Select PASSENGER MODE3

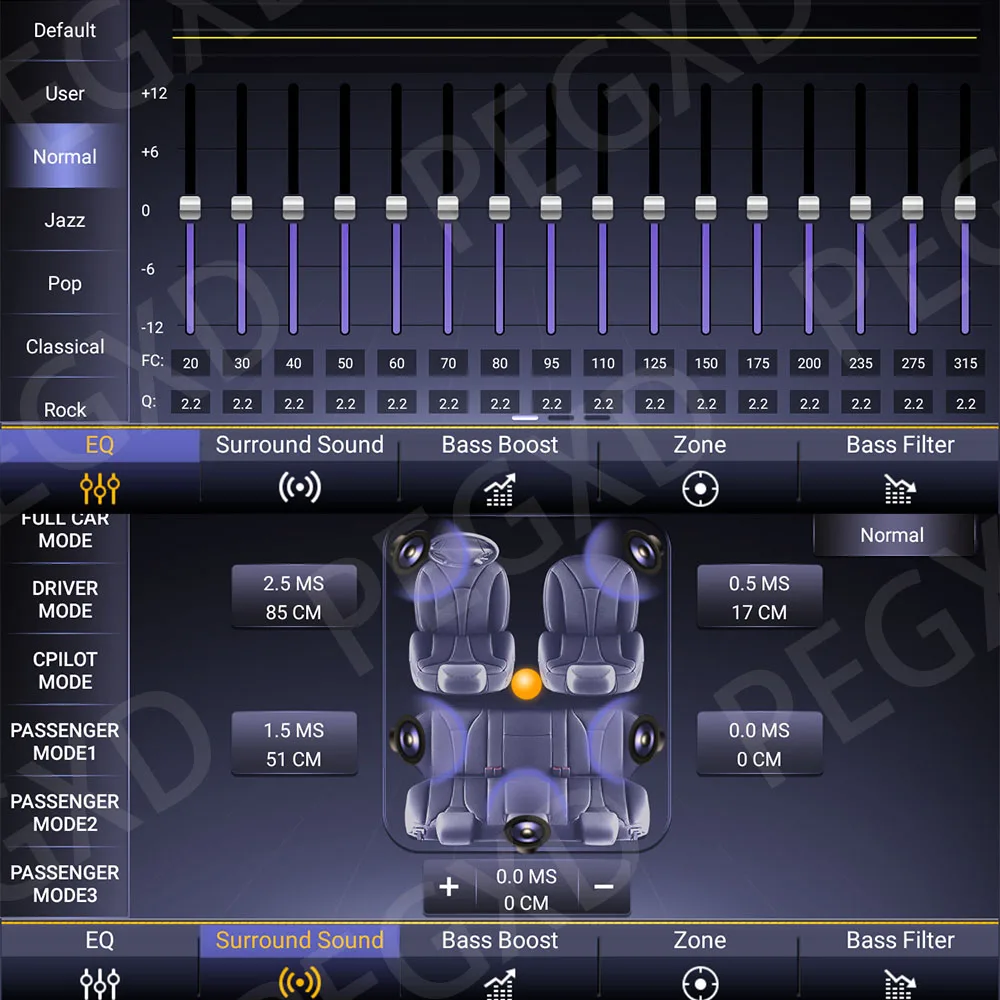pyautogui.click(x=65, y=884)
